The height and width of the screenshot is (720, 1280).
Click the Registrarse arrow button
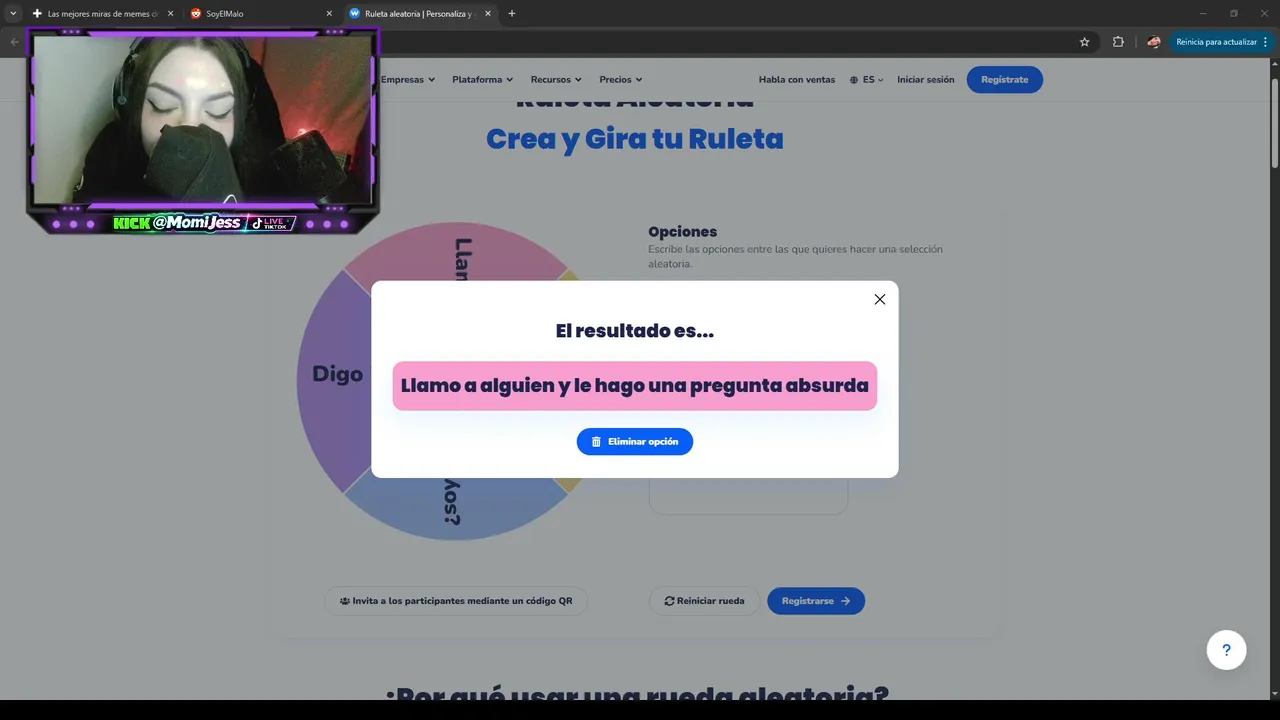click(816, 601)
